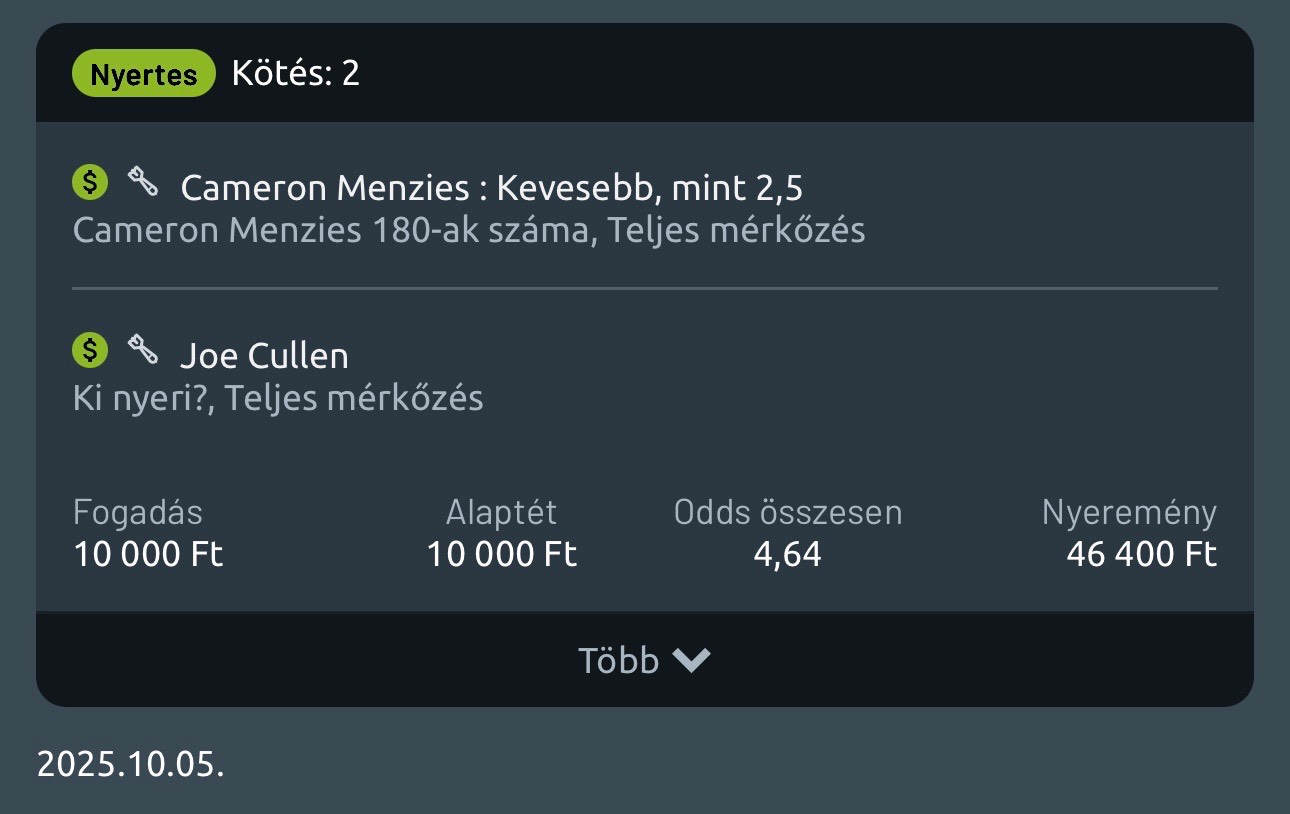Click the Nyeremény 46 400 Ft amount

point(1141,554)
